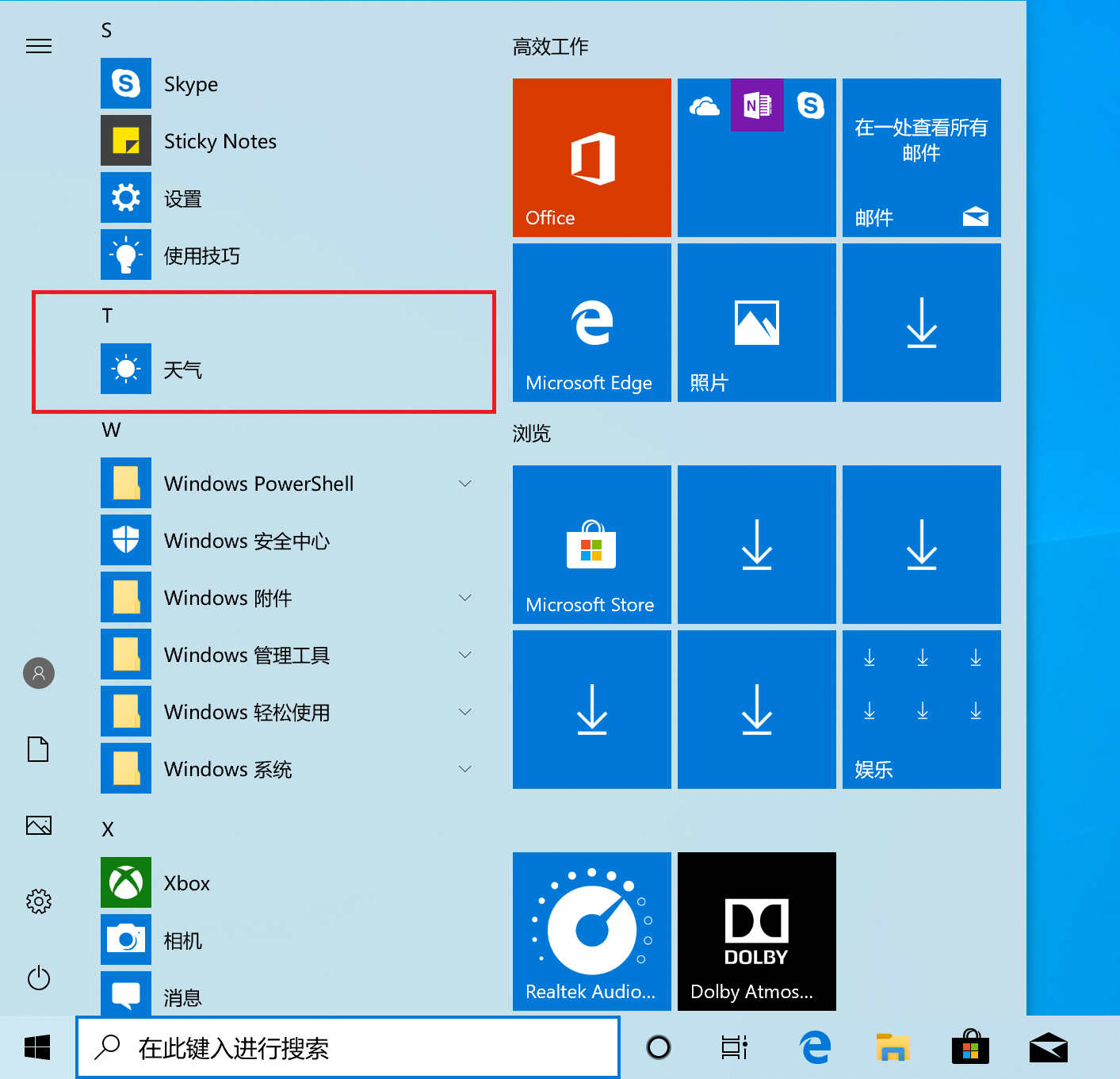Open the Office tile

click(x=592, y=158)
